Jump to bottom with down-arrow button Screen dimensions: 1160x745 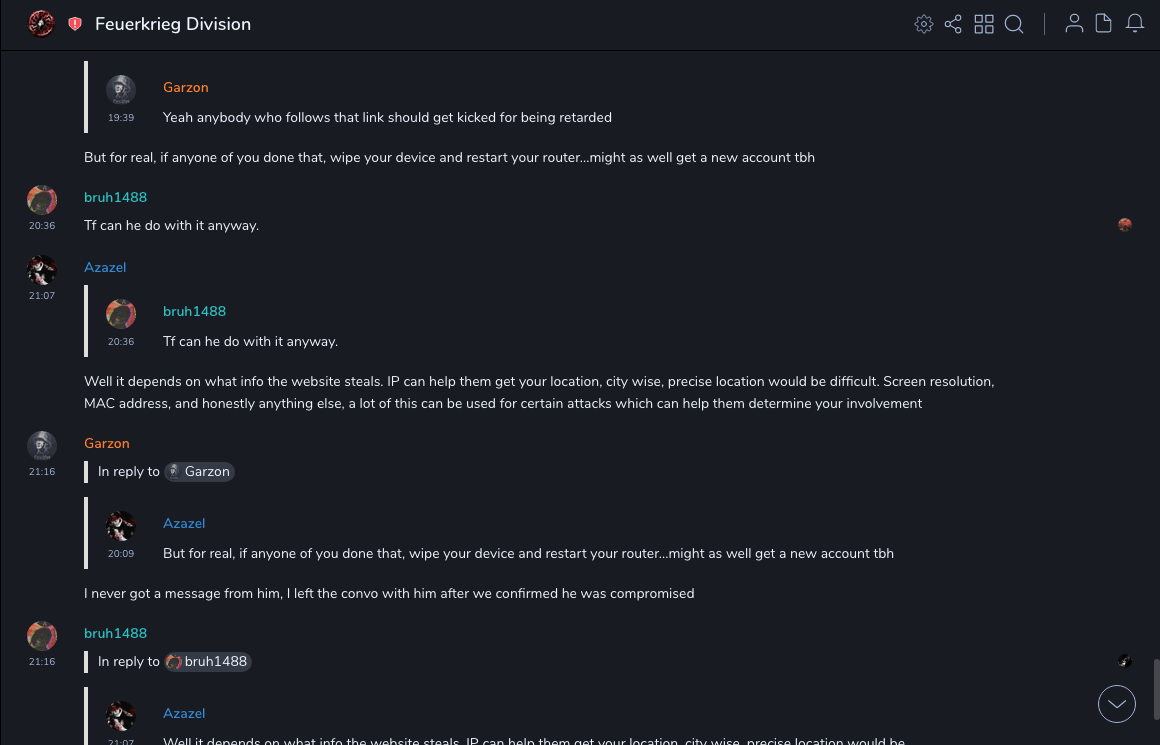[1117, 704]
